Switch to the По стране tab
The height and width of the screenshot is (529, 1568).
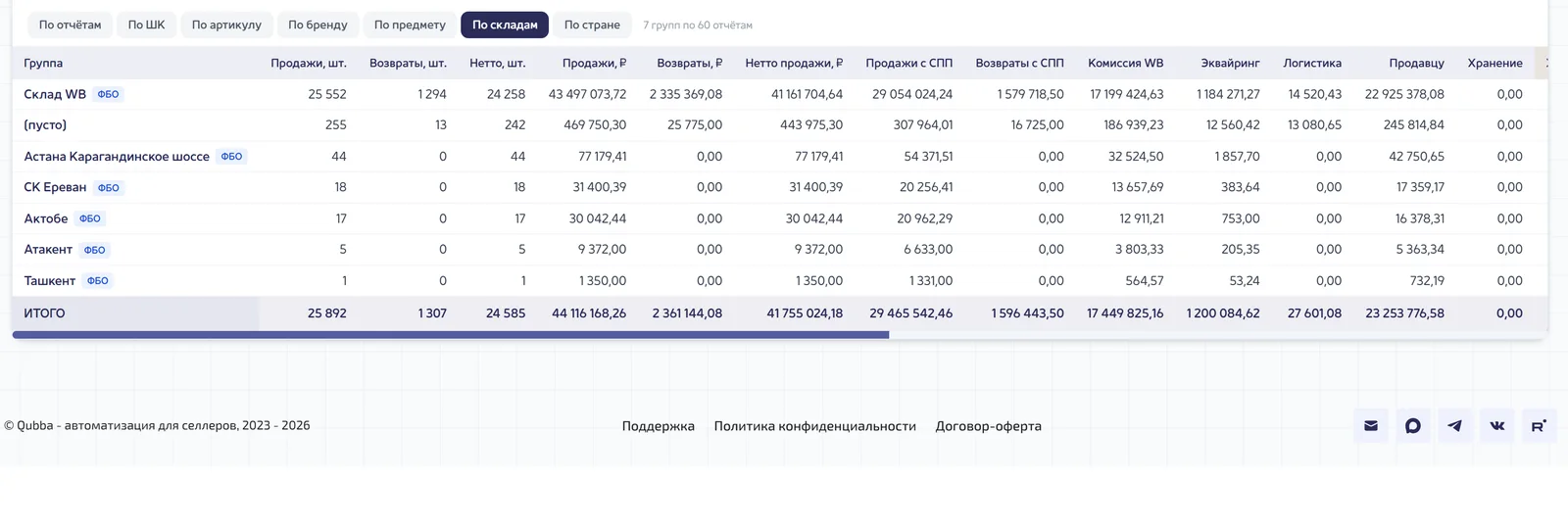[592, 24]
